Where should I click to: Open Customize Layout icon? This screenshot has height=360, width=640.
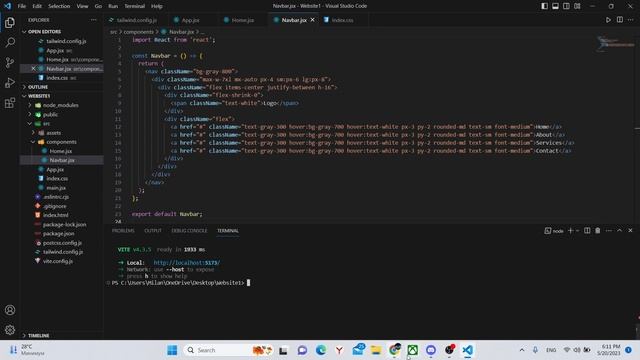577,6
